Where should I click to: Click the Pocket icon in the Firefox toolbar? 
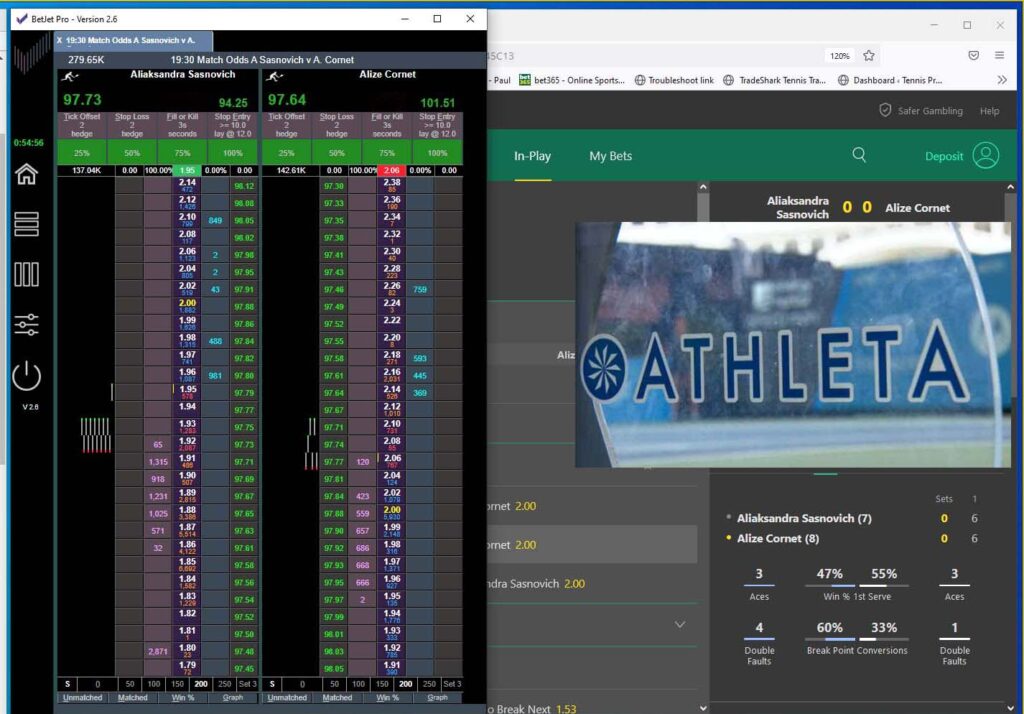974,56
